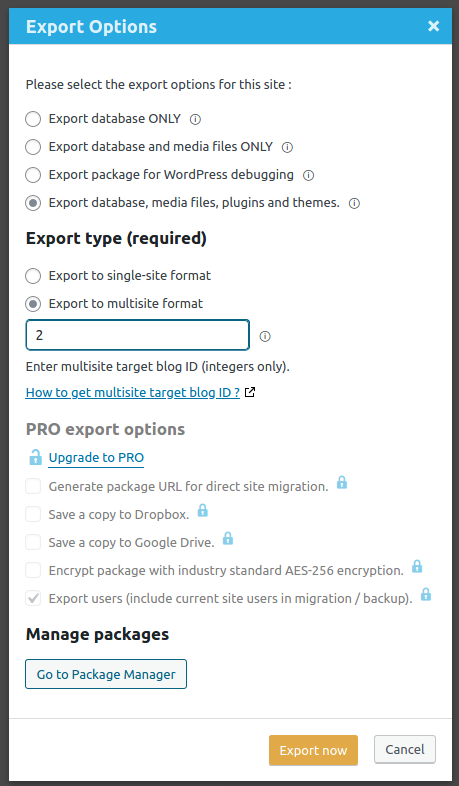Image resolution: width=459 pixels, height=786 pixels.
Task: Click lock icon beside direct site migration
Action: pyautogui.click(x=342, y=482)
